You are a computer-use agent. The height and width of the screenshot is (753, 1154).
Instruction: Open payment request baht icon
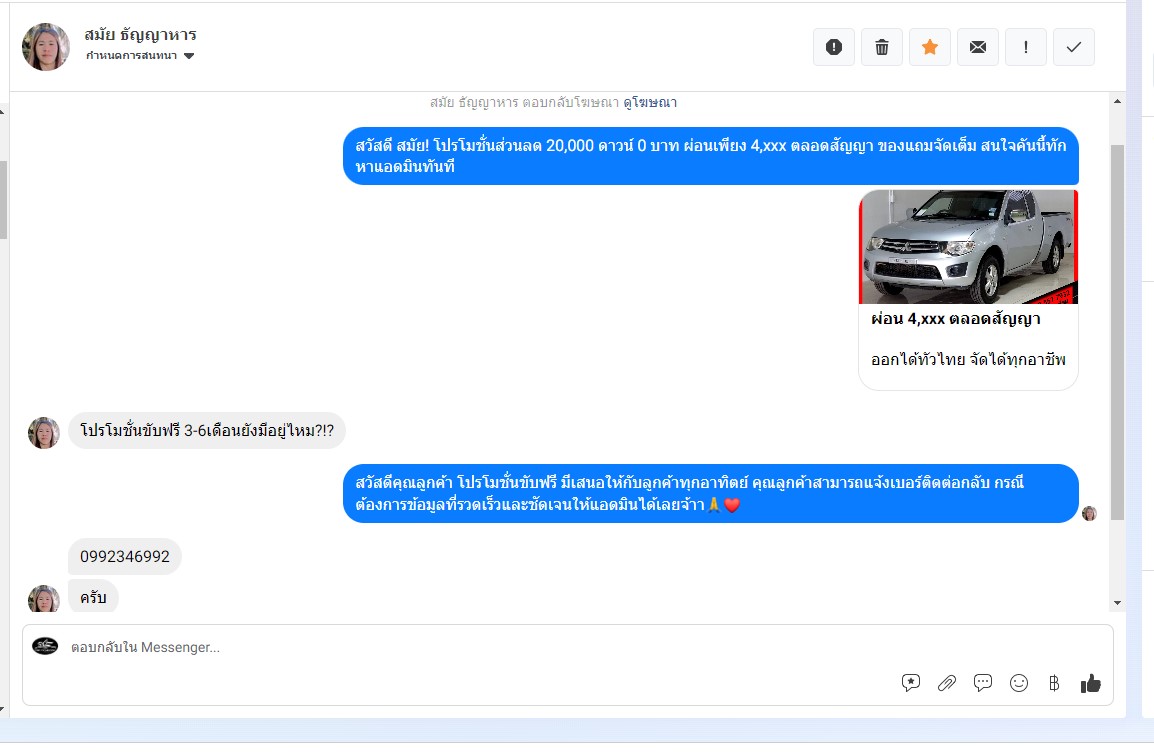point(1054,683)
